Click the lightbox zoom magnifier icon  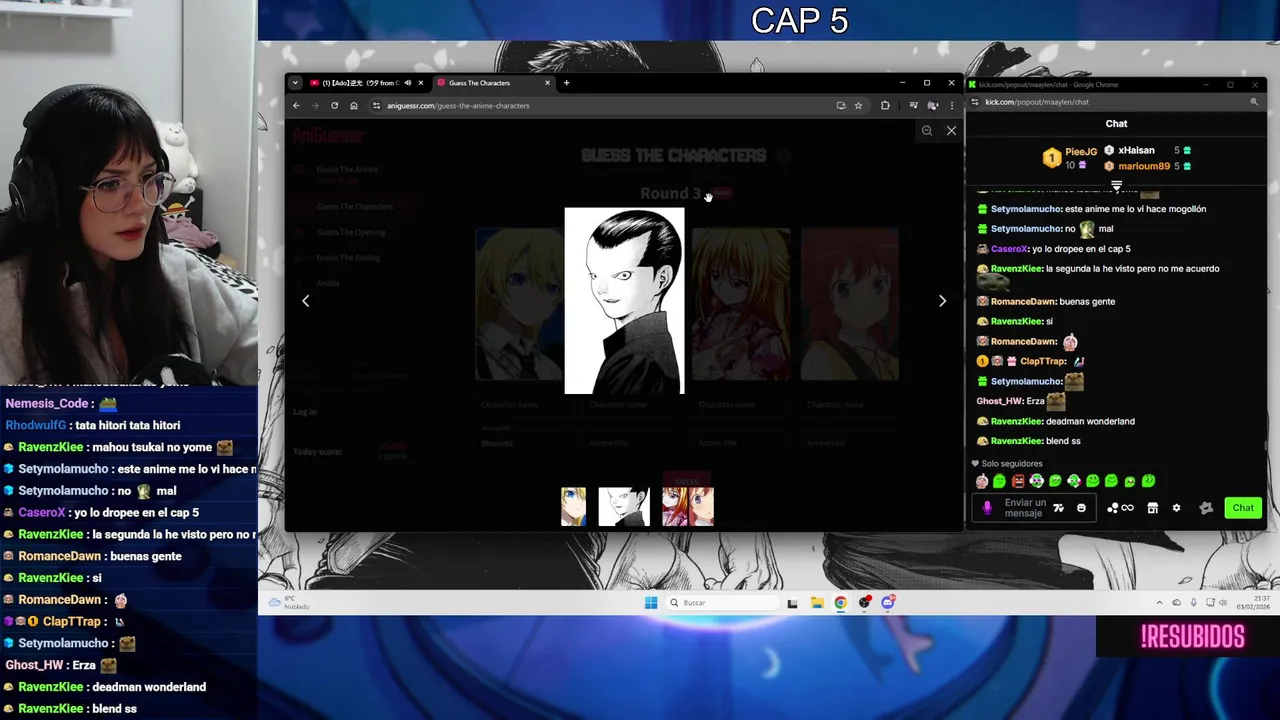[x=927, y=131]
